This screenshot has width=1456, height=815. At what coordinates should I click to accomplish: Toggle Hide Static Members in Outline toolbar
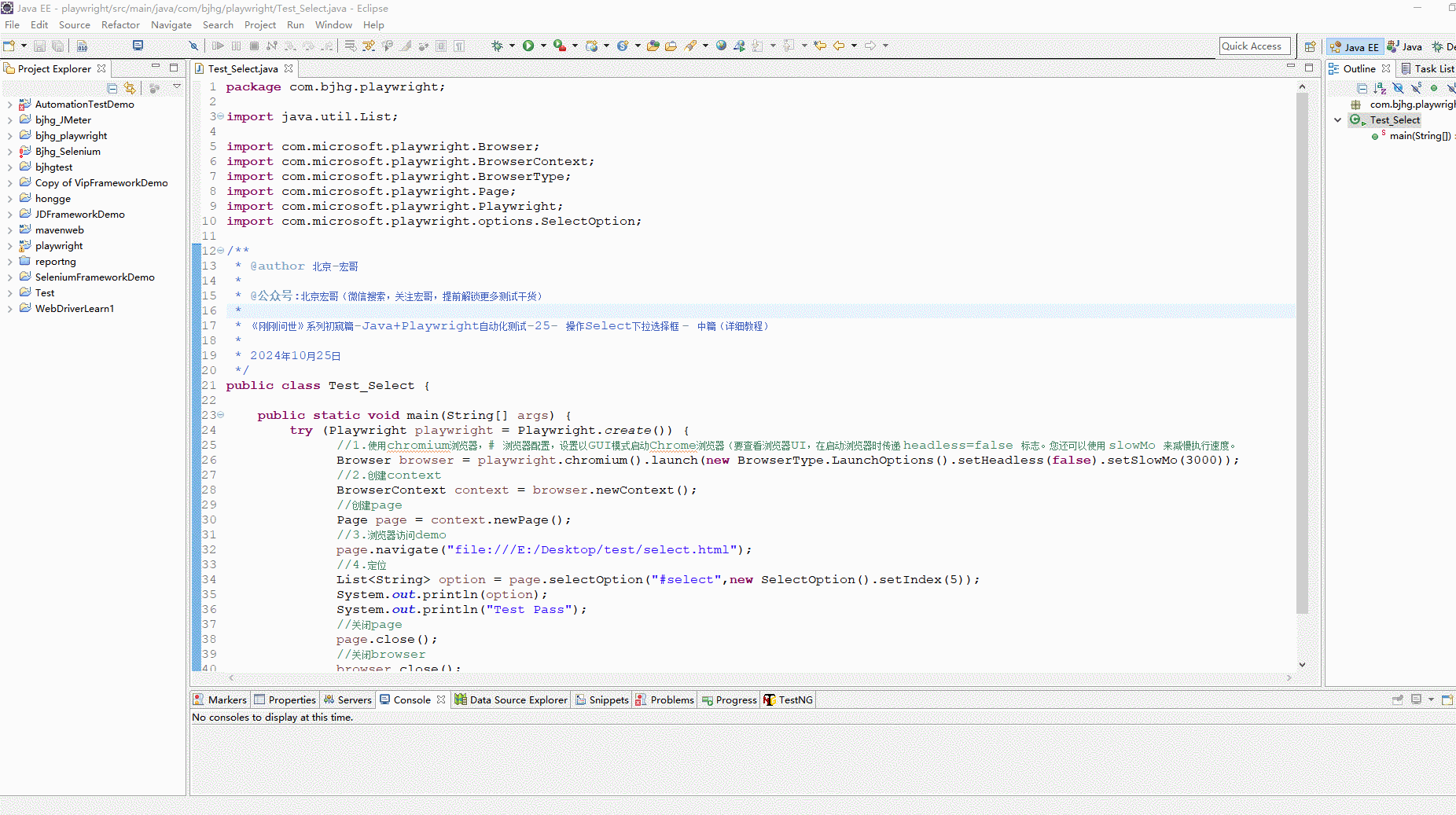(x=1416, y=88)
